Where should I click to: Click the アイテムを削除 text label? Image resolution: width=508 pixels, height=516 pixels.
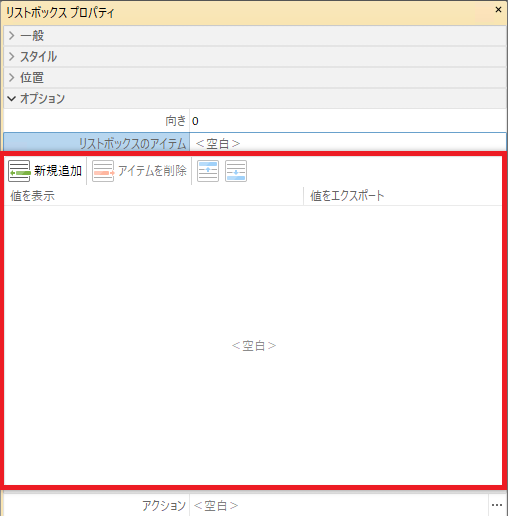[x=152, y=171]
